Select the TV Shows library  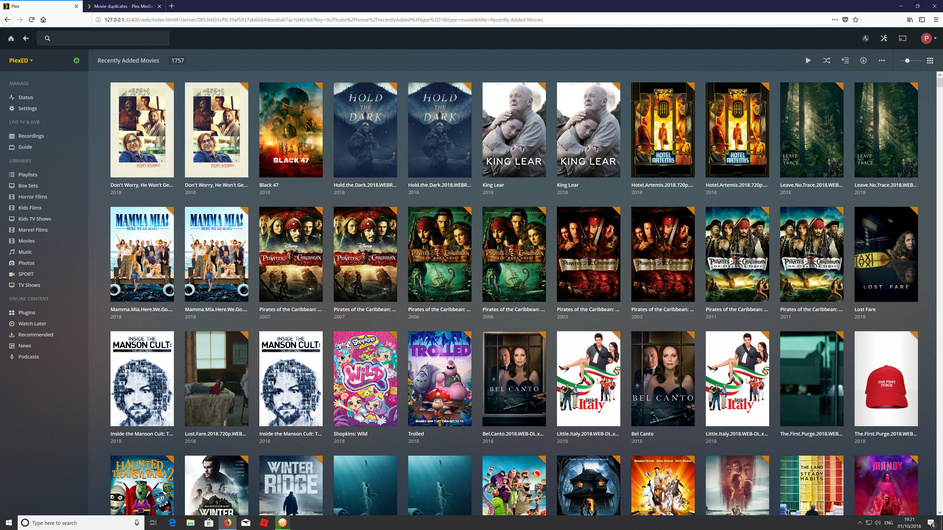pyautogui.click(x=29, y=285)
